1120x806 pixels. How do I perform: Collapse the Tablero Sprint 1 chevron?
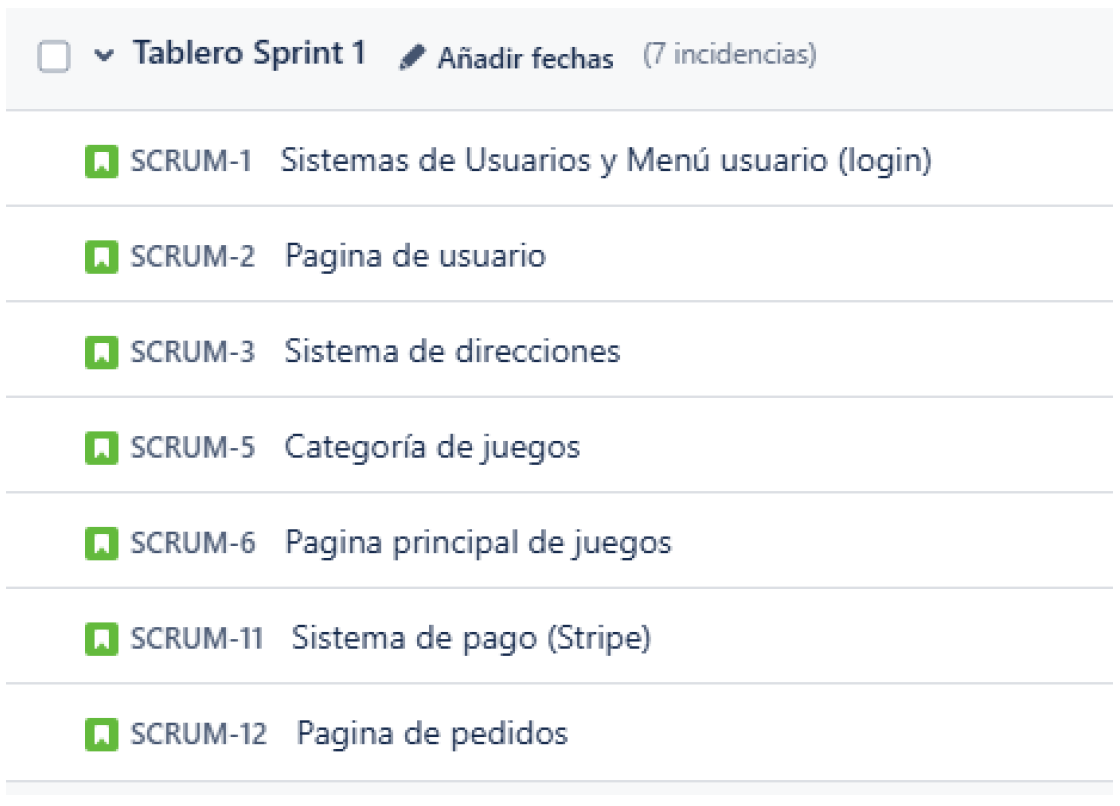(x=104, y=56)
